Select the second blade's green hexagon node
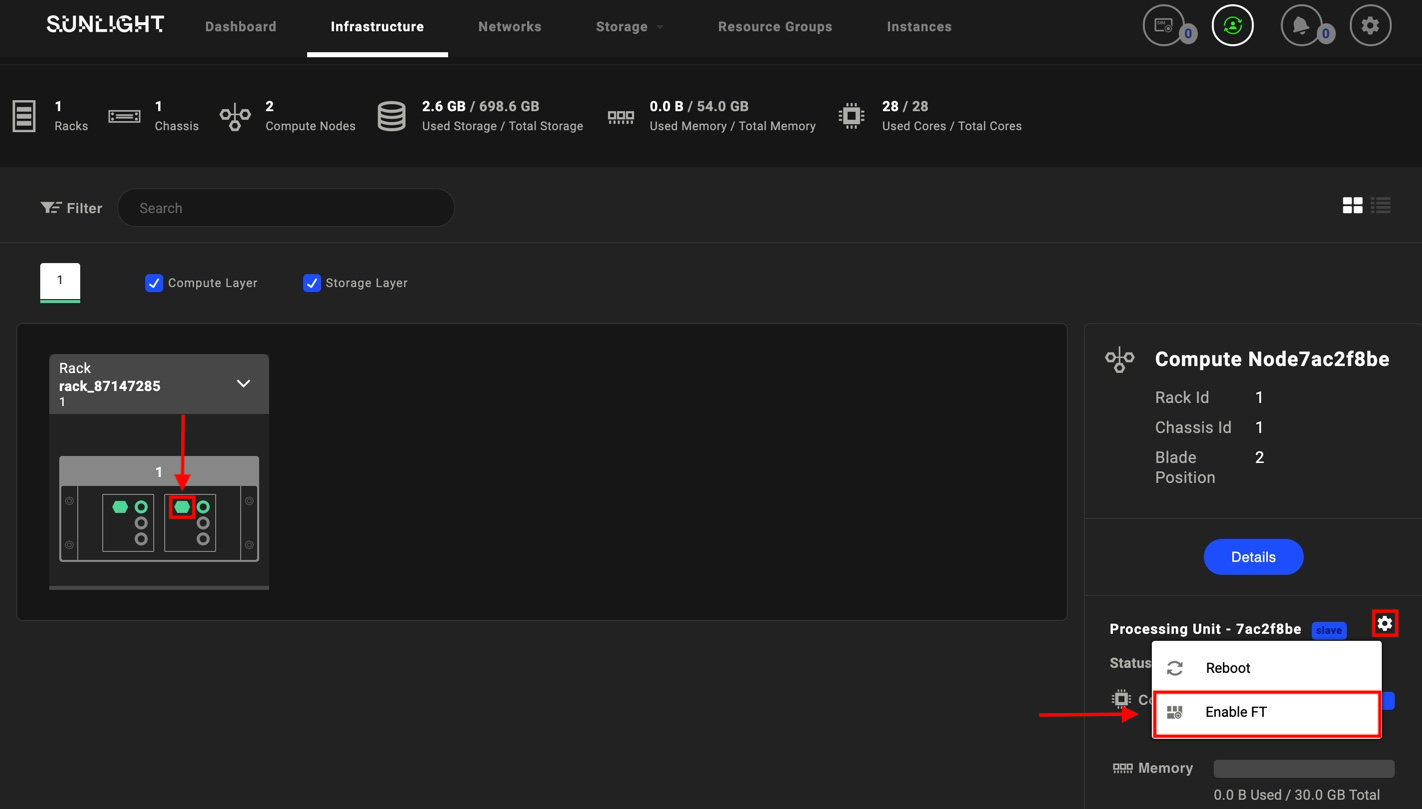This screenshot has height=809, width=1422. coord(182,507)
